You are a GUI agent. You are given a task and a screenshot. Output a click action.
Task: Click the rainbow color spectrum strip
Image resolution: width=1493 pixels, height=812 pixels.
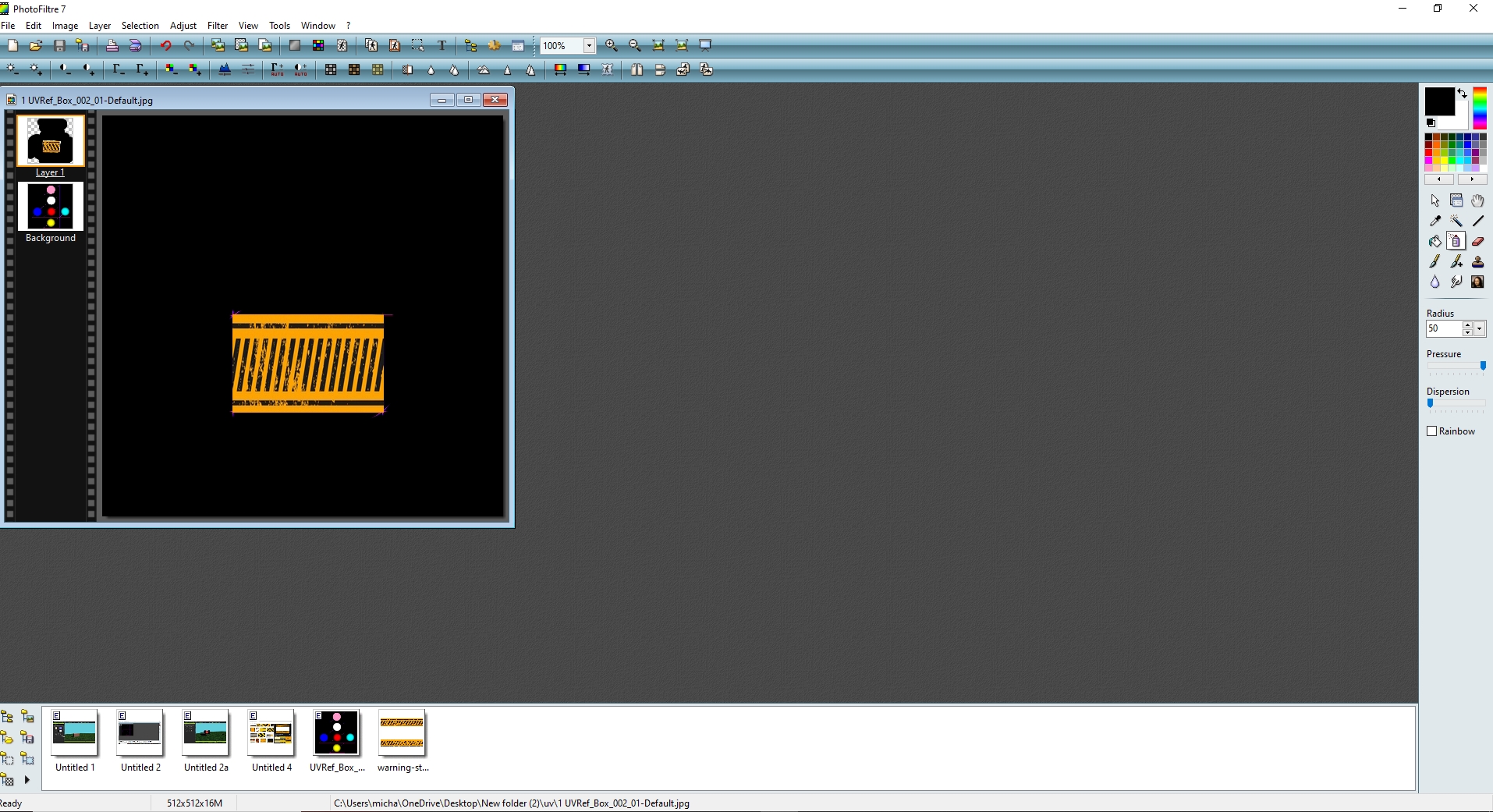(x=1480, y=108)
